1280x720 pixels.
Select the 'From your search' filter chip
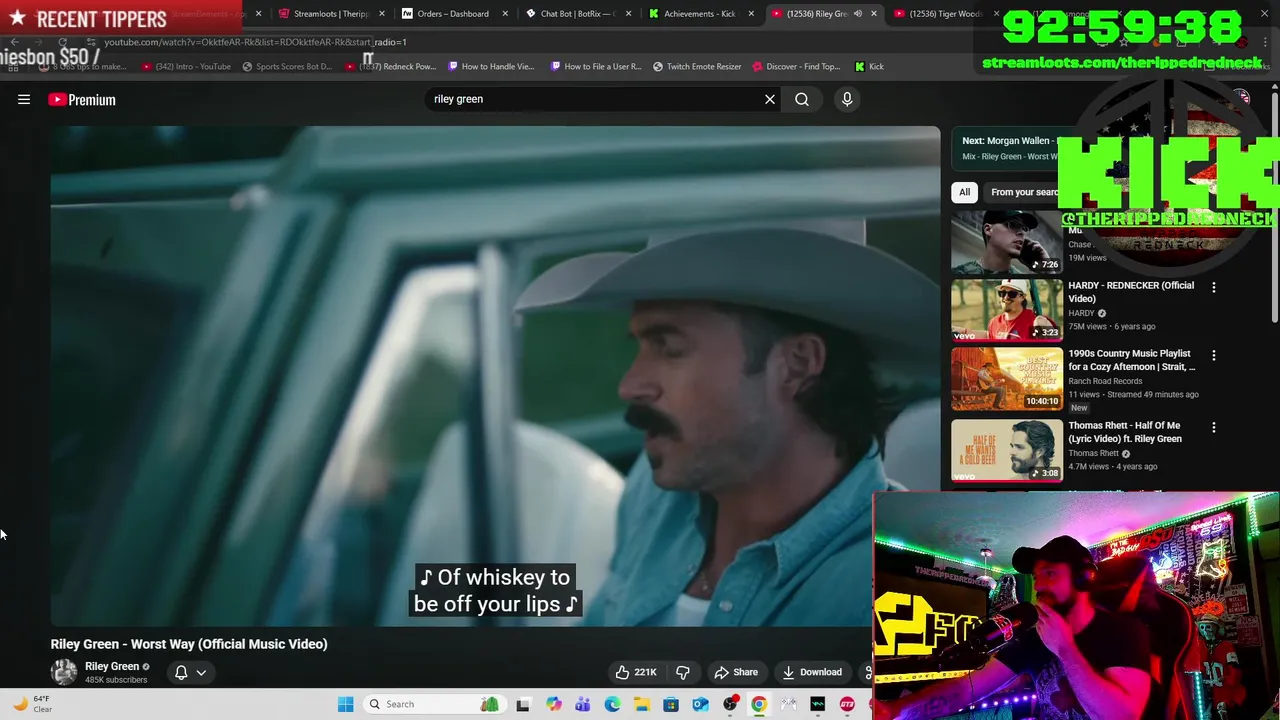tap(1024, 192)
